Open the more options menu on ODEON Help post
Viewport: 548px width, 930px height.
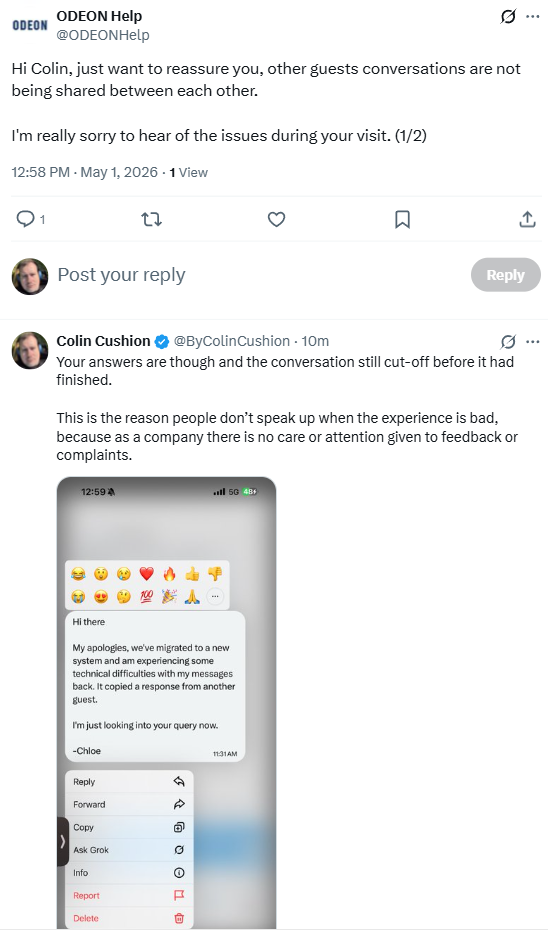click(533, 17)
